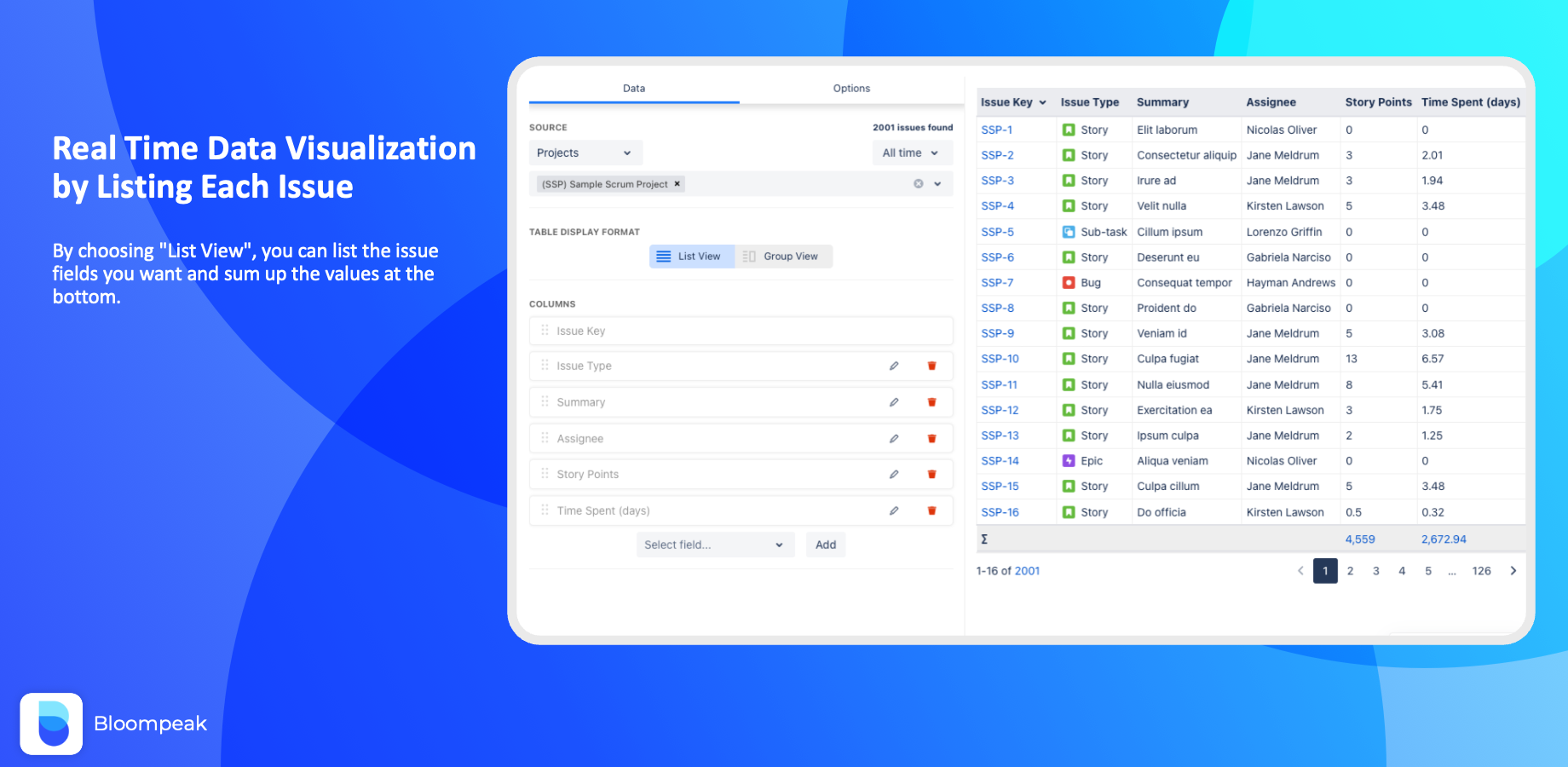1568x767 pixels.
Task: Open issue SSP-7
Action: (x=997, y=283)
